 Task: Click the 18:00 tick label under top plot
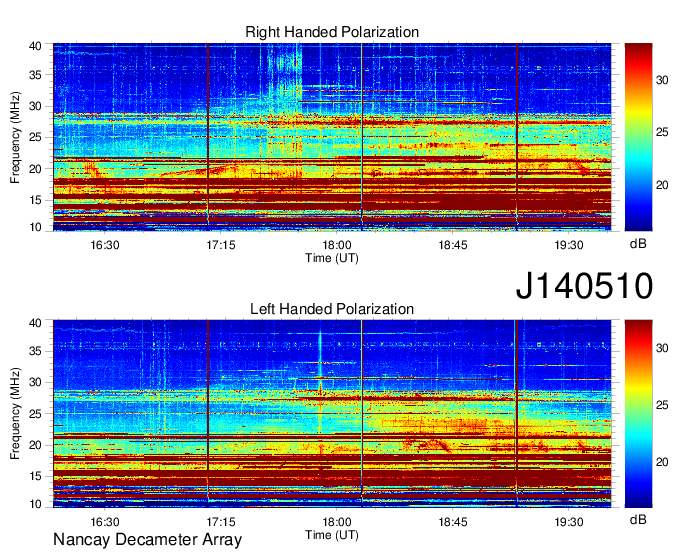[x=337, y=245]
